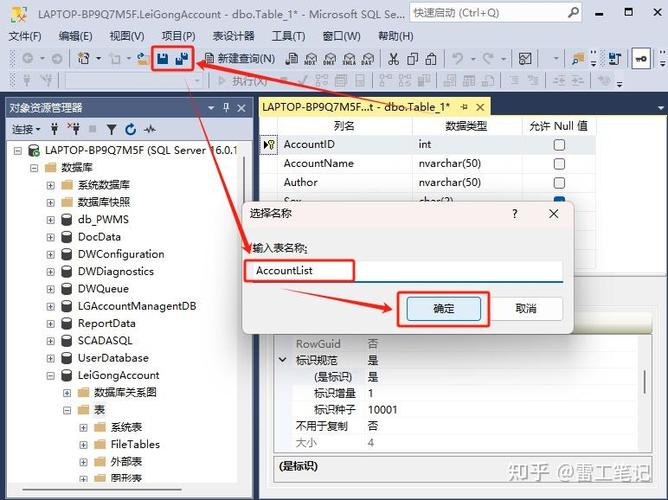668x500 pixels.
Task: Click the Open File folder icon
Action: point(143,59)
